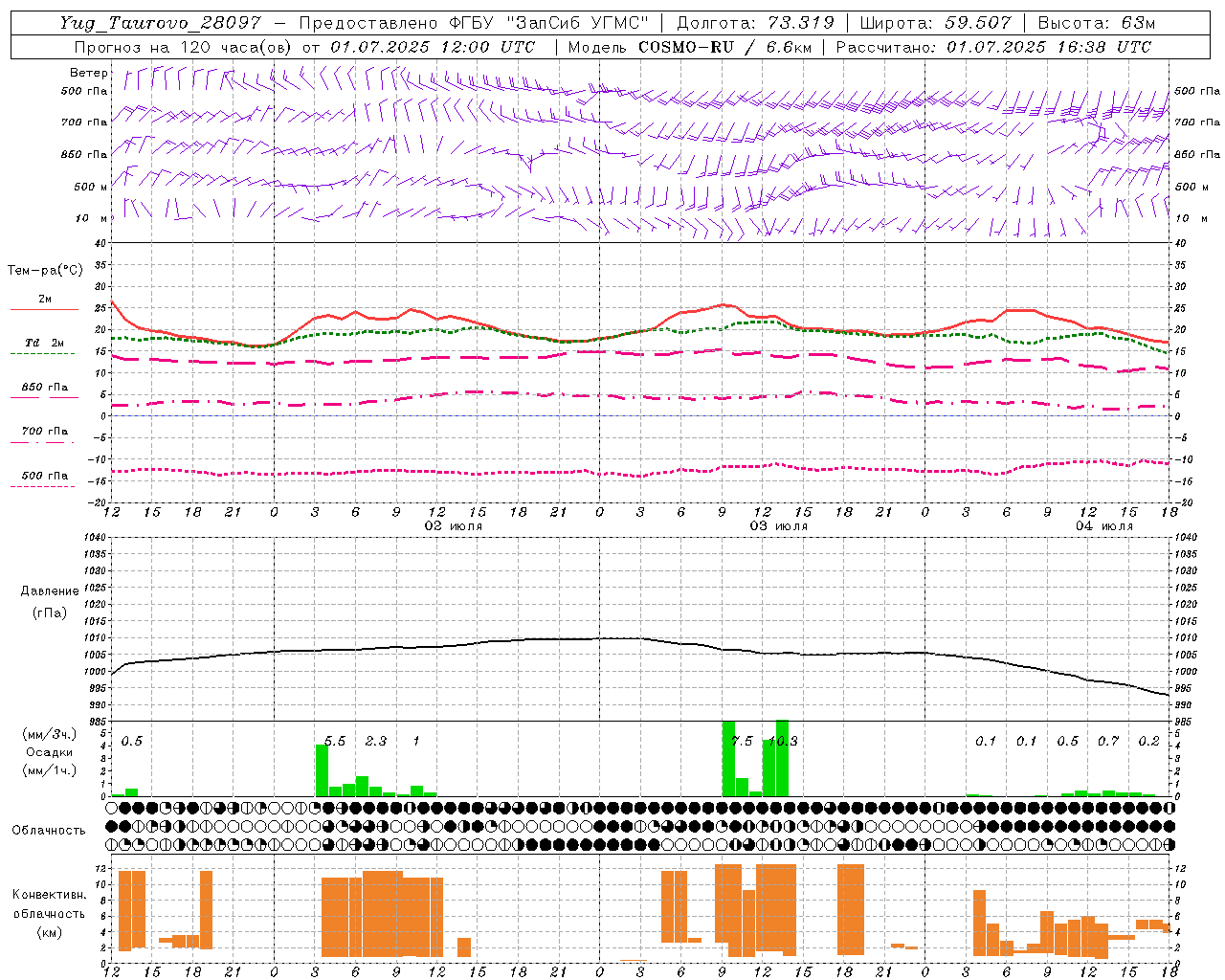Click the Давление pressure panel label
Viewport: 1225px width, 980px height.
tap(50, 591)
